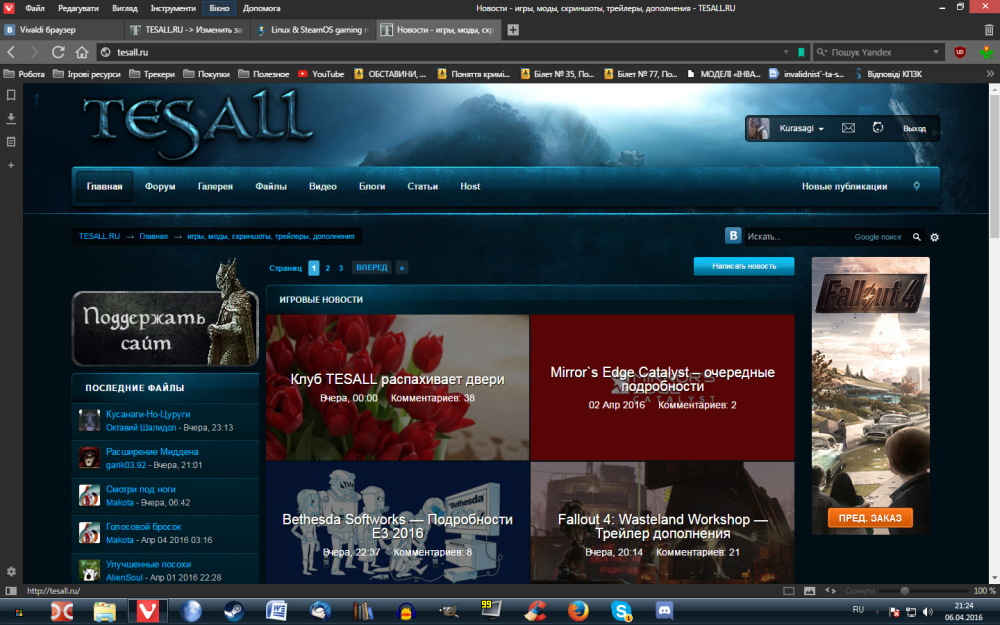Open the Інструменти menu
Viewport: 1000px width, 625px height.
[x=173, y=8]
